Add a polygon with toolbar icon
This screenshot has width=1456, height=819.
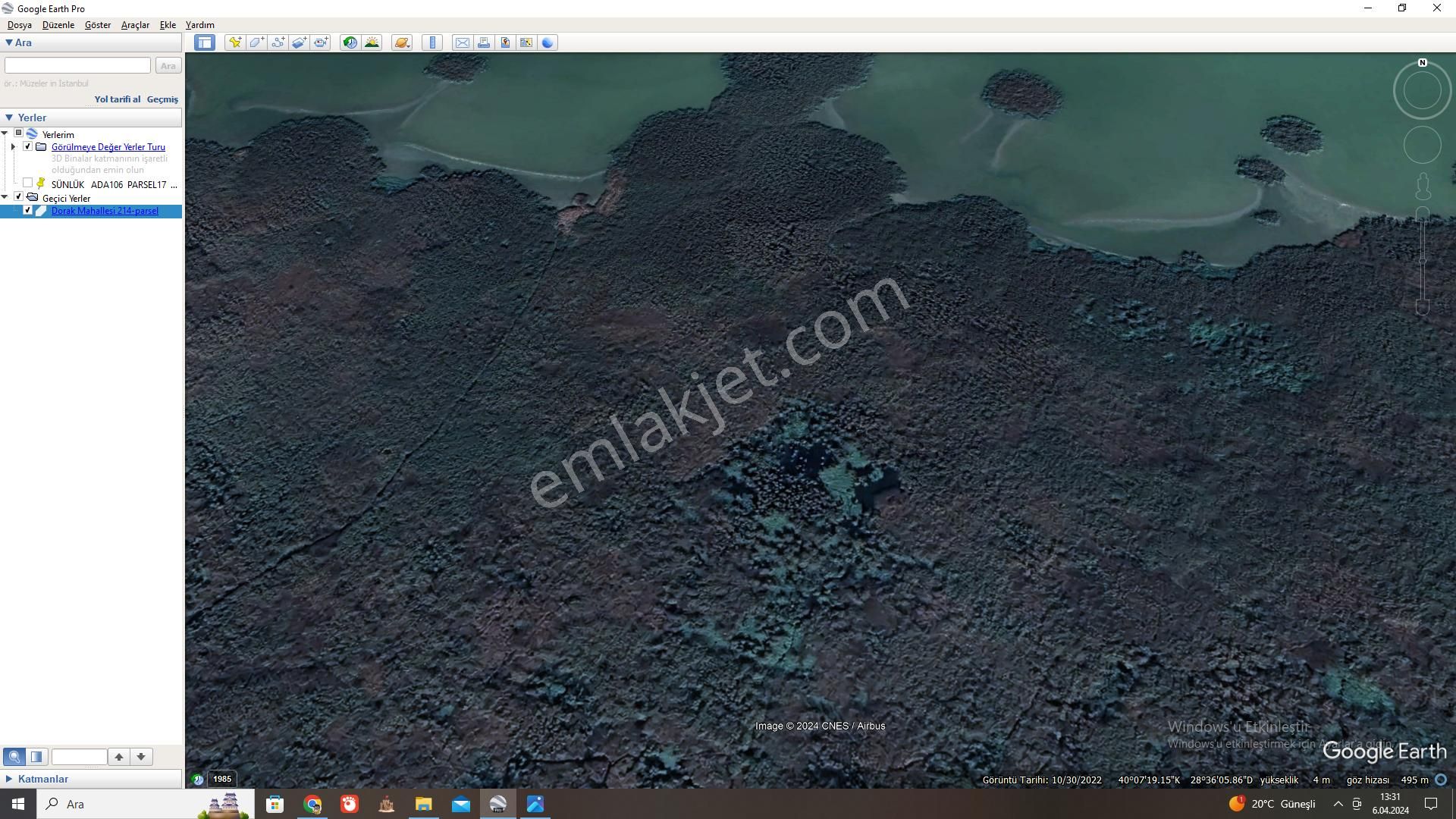tap(256, 42)
